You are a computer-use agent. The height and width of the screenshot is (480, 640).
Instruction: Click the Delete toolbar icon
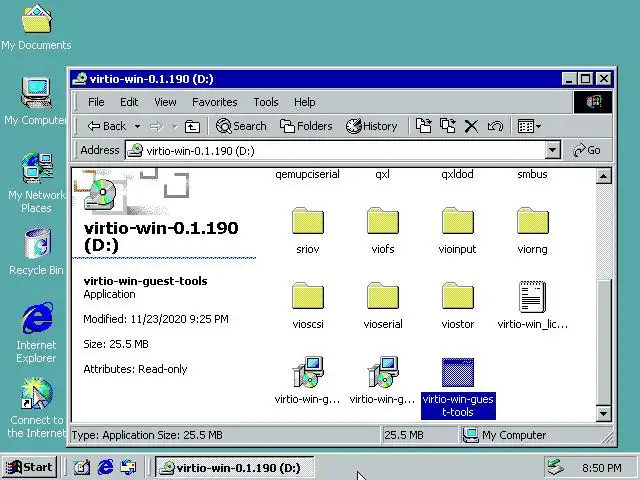(x=471, y=126)
